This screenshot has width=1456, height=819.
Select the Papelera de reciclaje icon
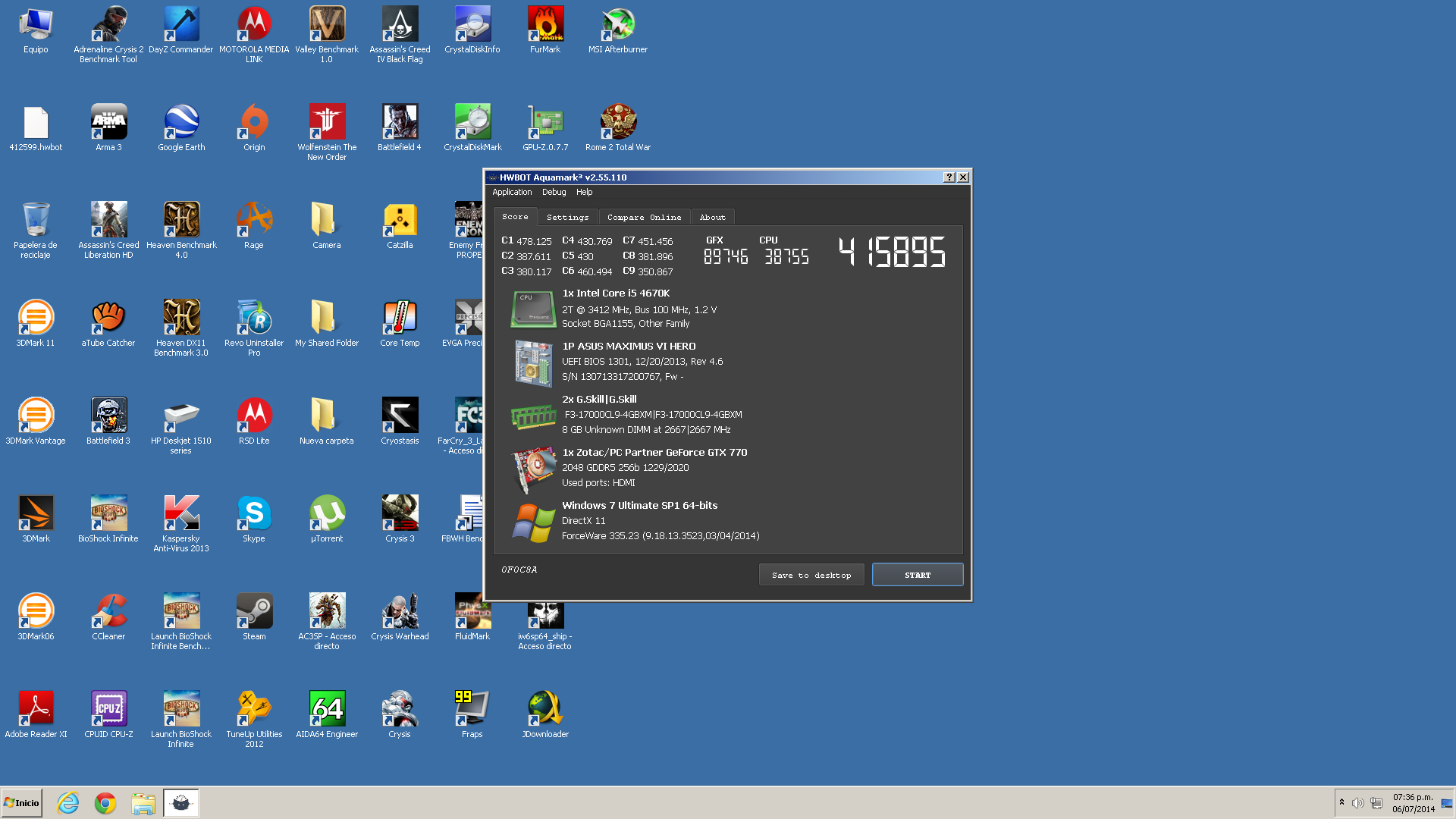point(36,231)
